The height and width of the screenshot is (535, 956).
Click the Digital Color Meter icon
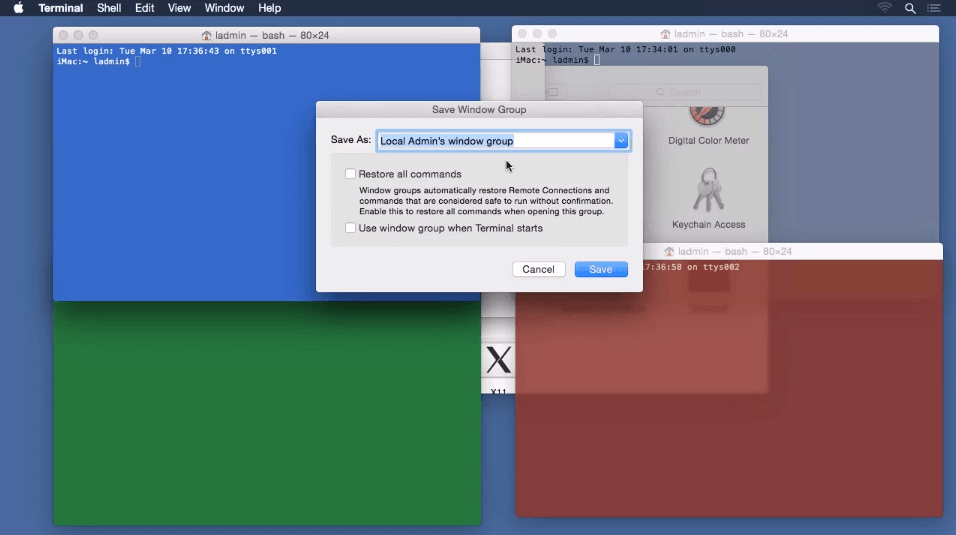tap(707, 115)
